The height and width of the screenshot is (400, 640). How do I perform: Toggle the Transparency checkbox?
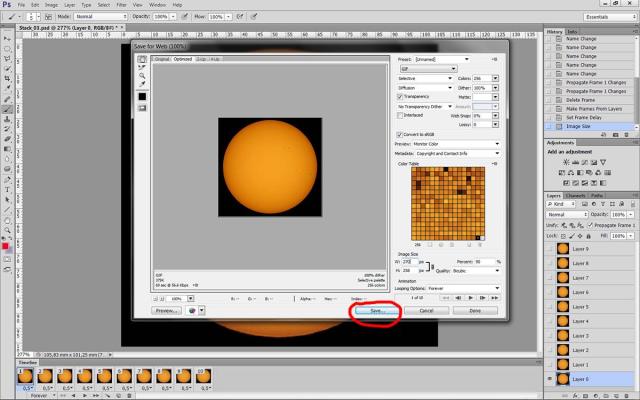(x=400, y=96)
